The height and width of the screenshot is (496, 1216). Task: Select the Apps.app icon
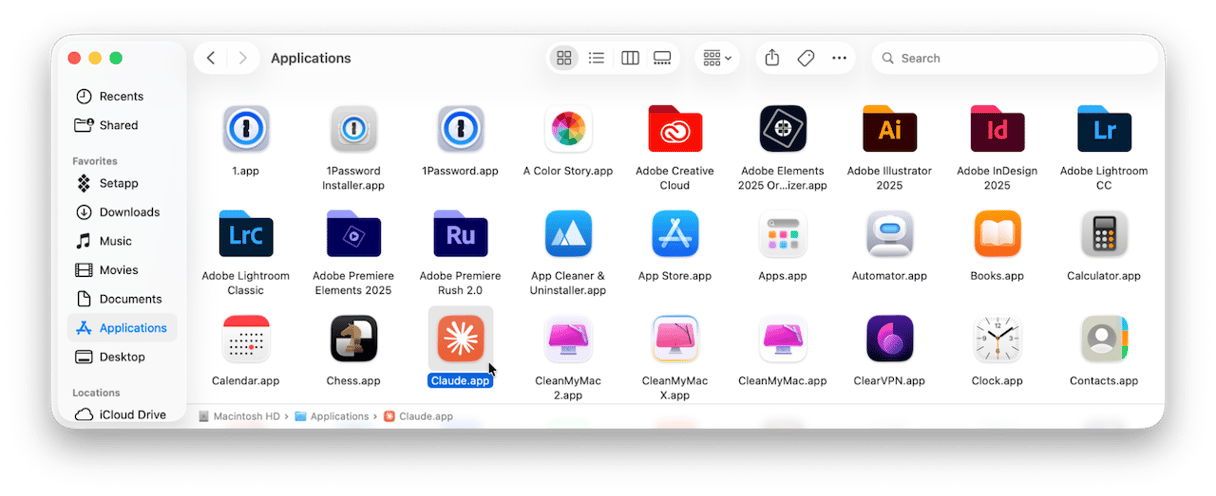[783, 234]
